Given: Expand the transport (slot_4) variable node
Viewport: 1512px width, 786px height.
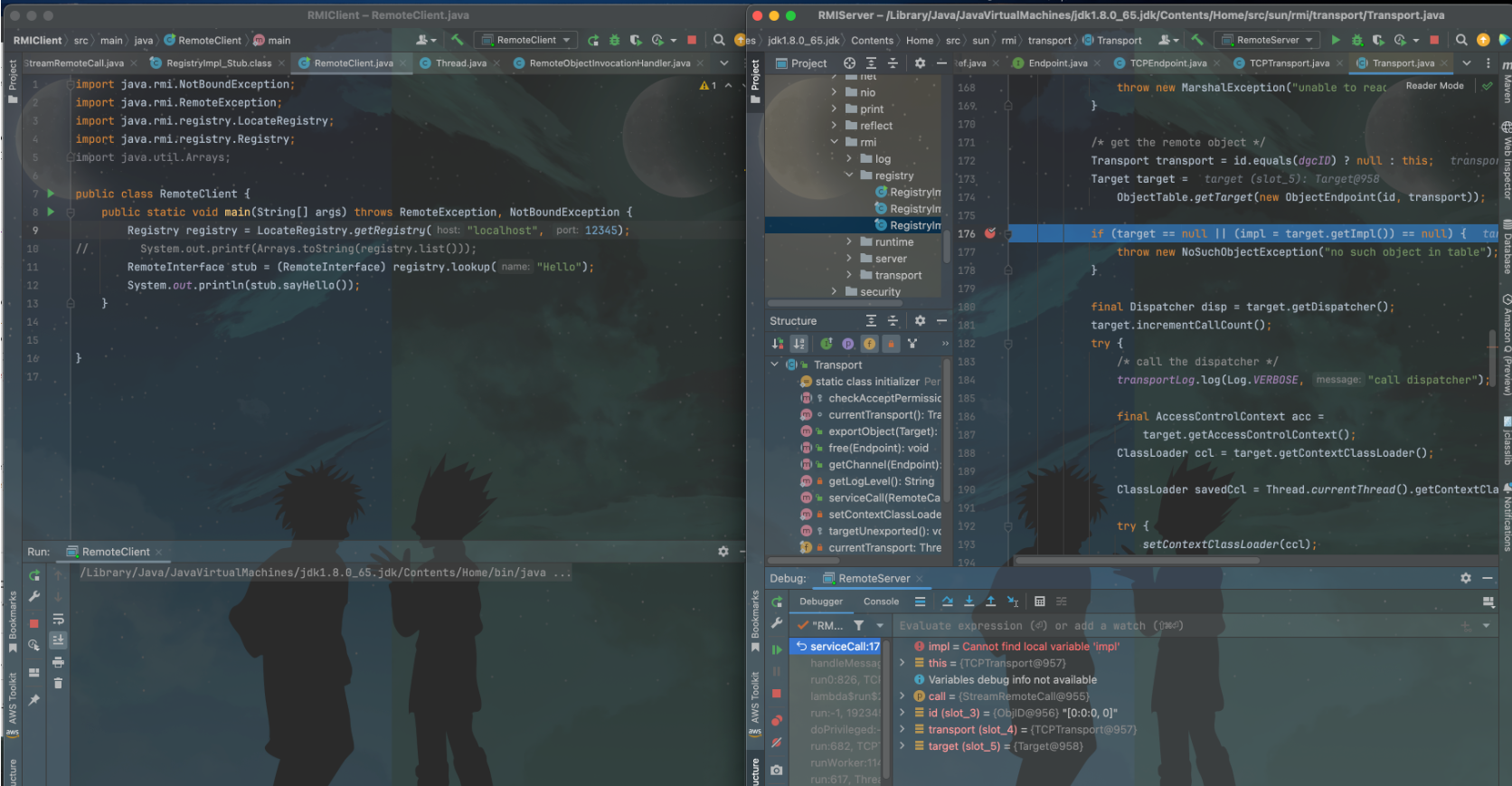Looking at the screenshot, I should (902, 730).
